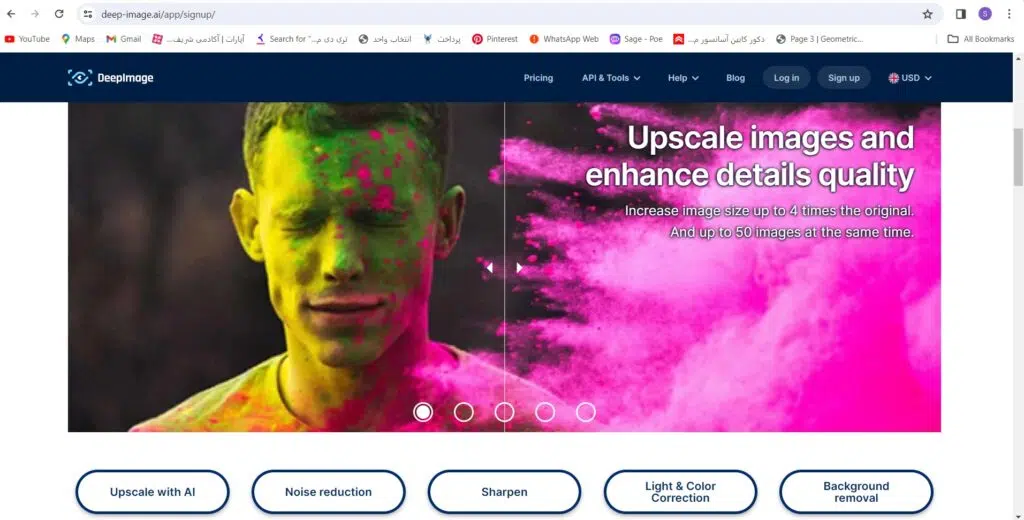1024x520 pixels.
Task: Choose Noise reduction
Action: [x=328, y=492]
